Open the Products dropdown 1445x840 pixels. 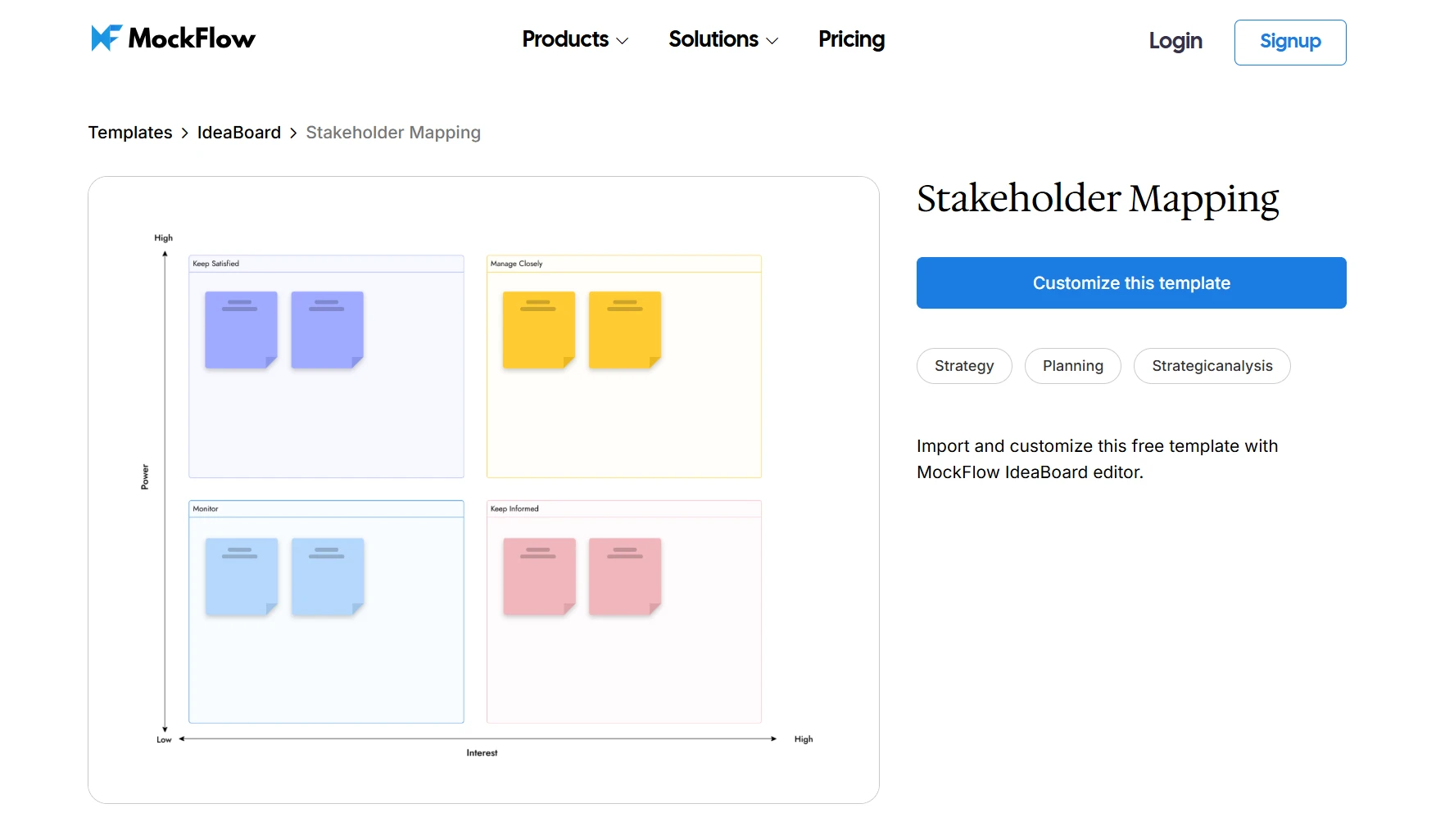tap(566, 38)
